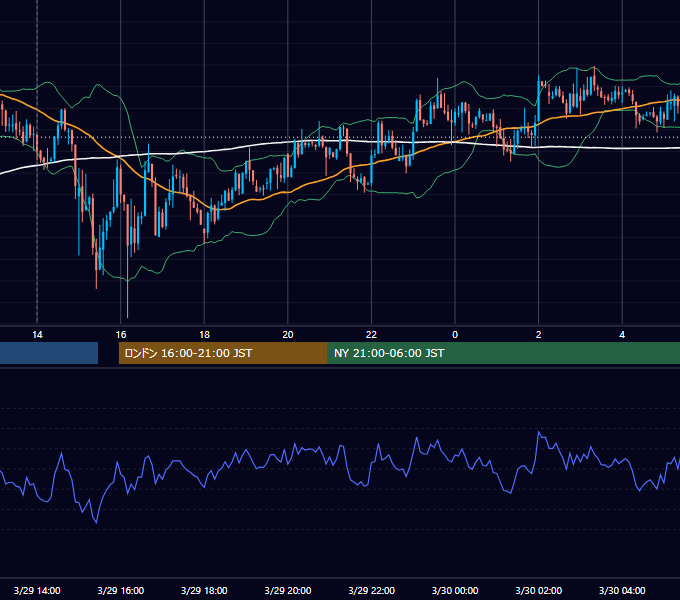The width and height of the screenshot is (680, 600).
Task: Click the hour label 18 on the price chart axis
Action: coord(204,335)
